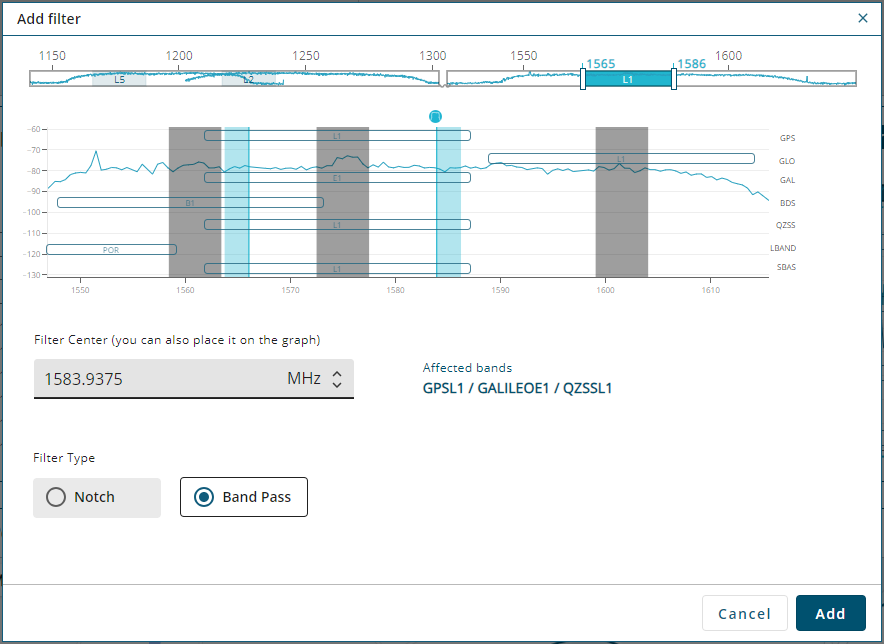Click the GLO constellation label
The width and height of the screenshot is (884, 644).
tap(787, 160)
